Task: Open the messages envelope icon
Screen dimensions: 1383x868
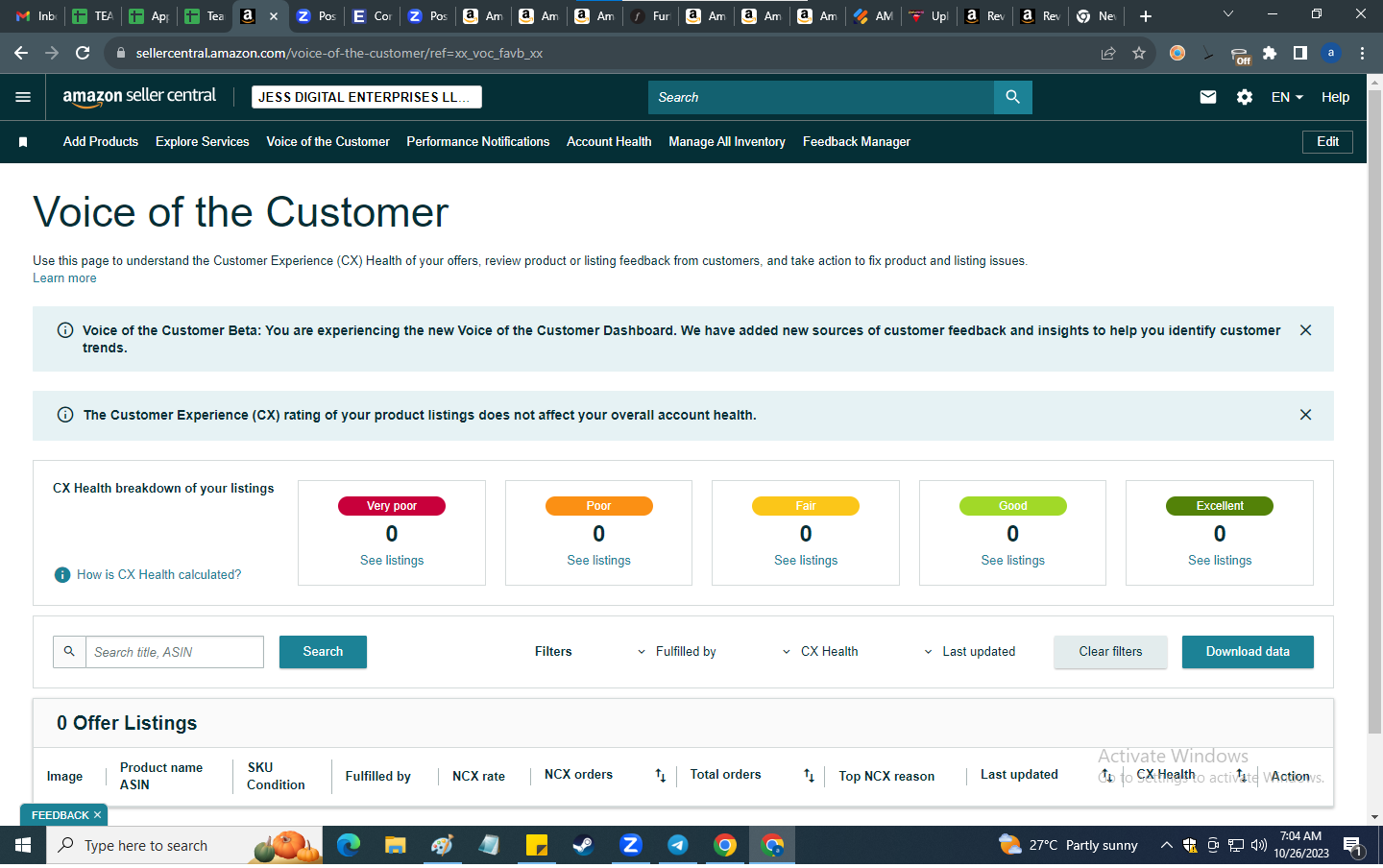Action: (x=1208, y=97)
